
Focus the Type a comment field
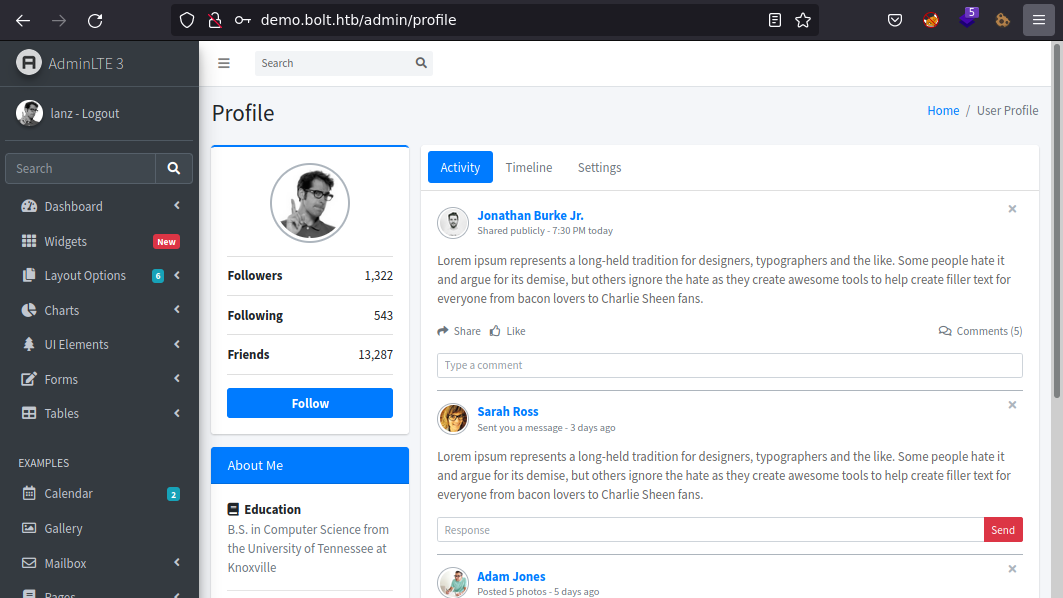pos(729,365)
